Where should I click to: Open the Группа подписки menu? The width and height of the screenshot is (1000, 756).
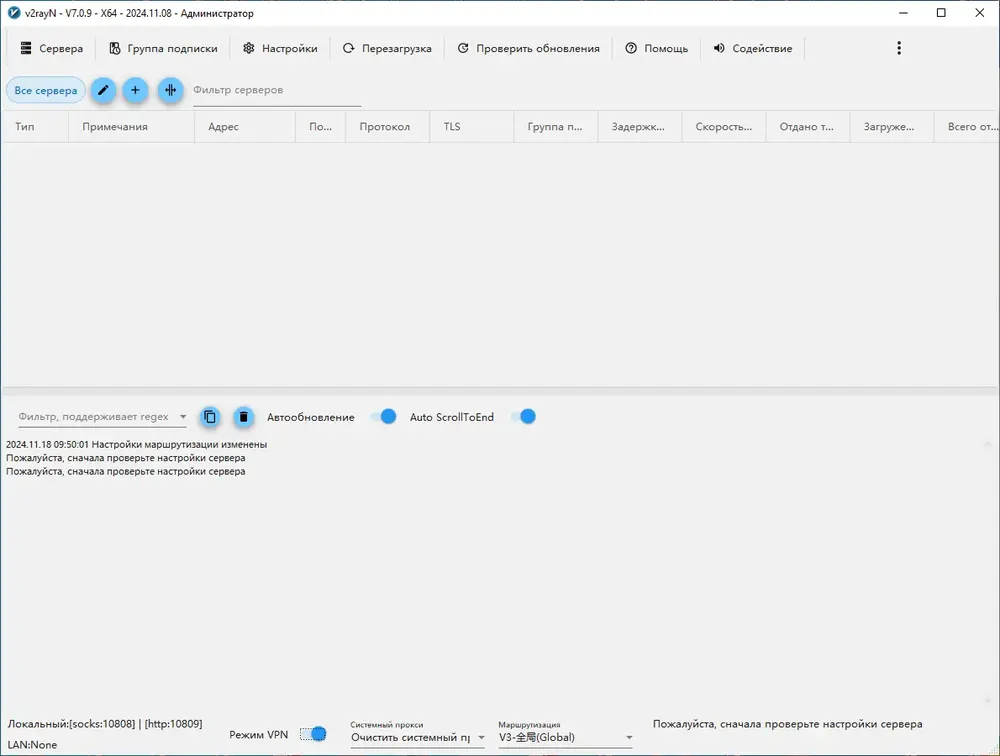tap(163, 48)
